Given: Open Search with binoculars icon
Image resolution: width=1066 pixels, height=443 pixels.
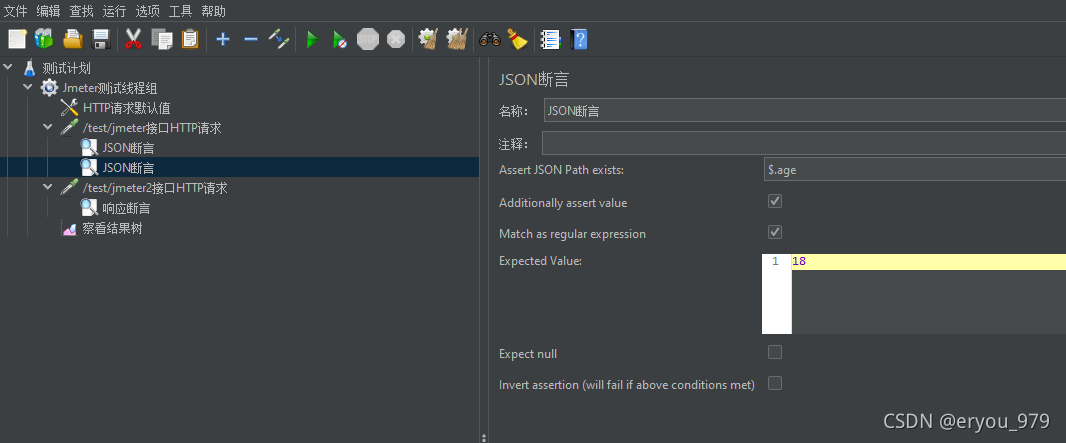Looking at the screenshot, I should (x=489, y=39).
